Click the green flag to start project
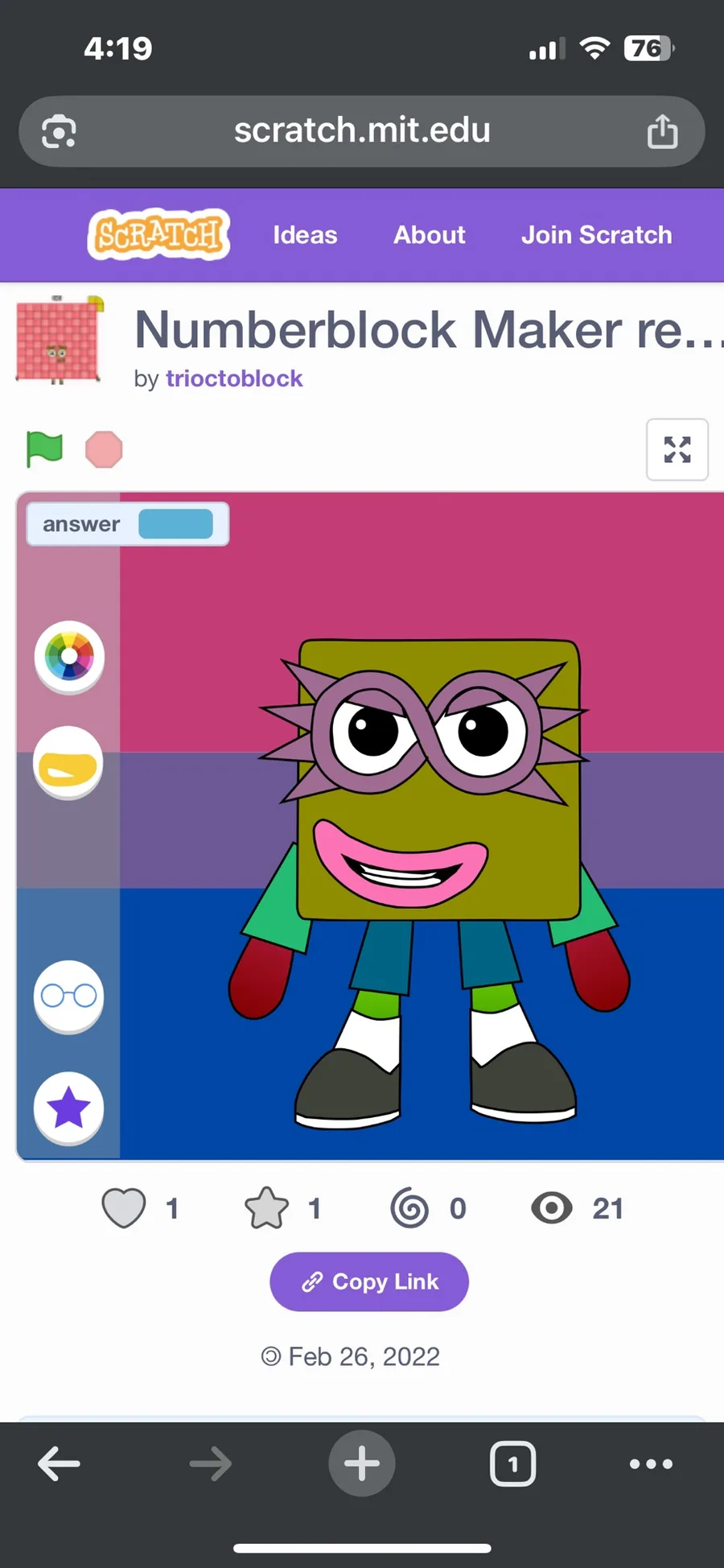This screenshot has width=724, height=1568. click(x=44, y=449)
